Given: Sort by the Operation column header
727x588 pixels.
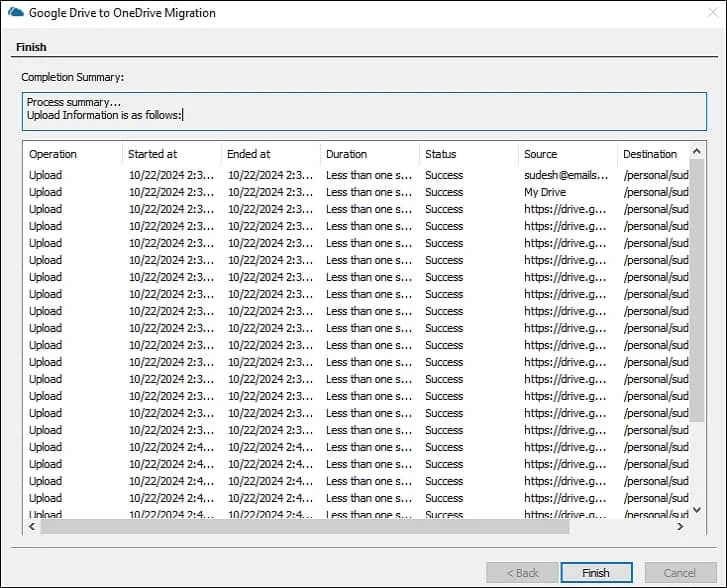Looking at the screenshot, I should pos(72,154).
